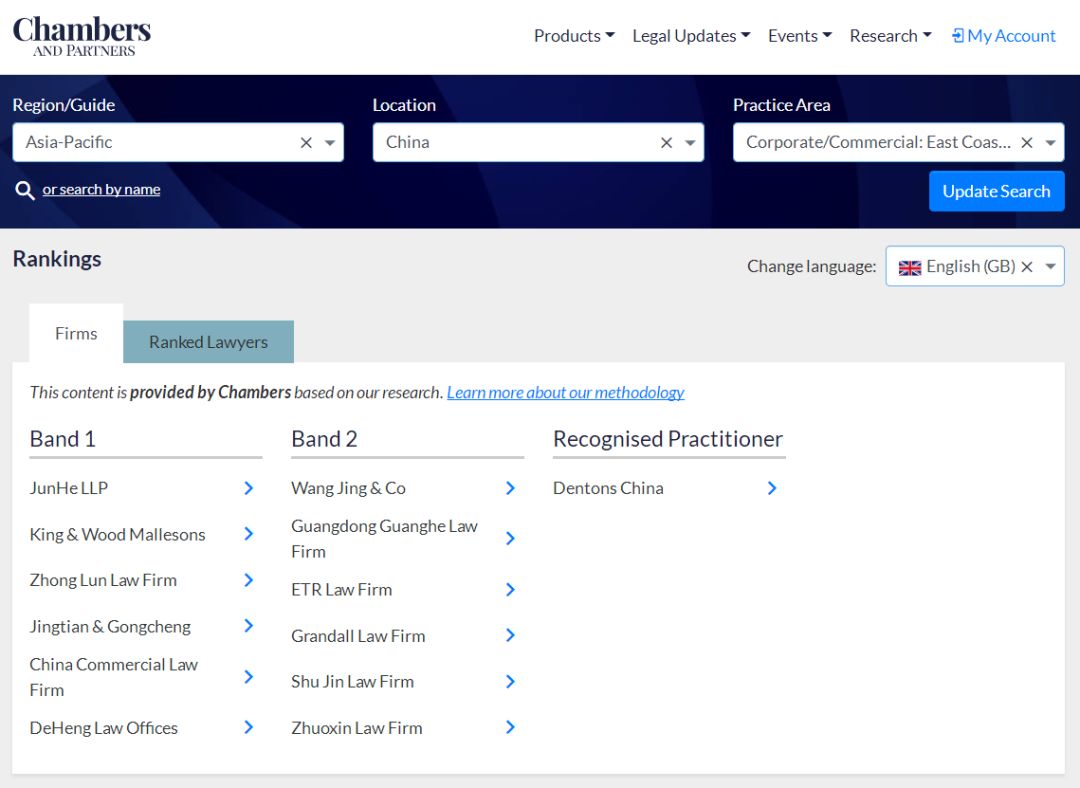The height and width of the screenshot is (788, 1080).
Task: Open 'Learn more about our methodology' link
Action: click(565, 393)
